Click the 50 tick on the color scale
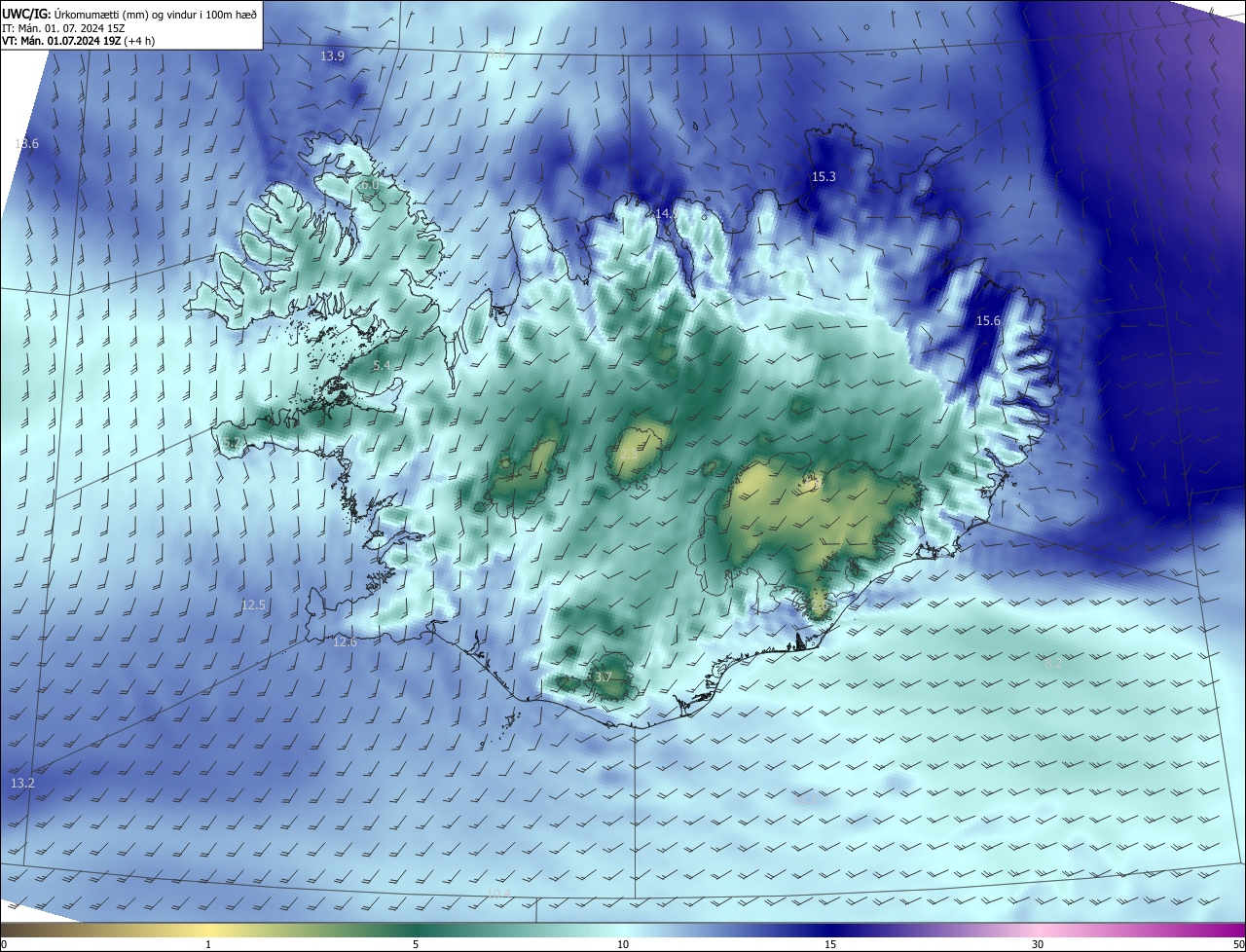 click(1238, 944)
